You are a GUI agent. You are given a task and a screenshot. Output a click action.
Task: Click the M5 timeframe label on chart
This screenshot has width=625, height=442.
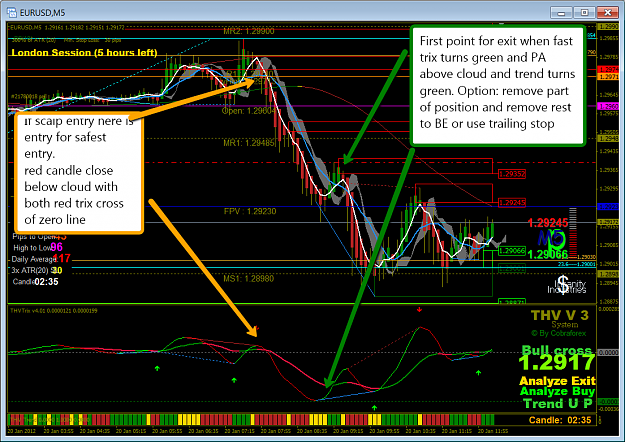(x=551, y=239)
